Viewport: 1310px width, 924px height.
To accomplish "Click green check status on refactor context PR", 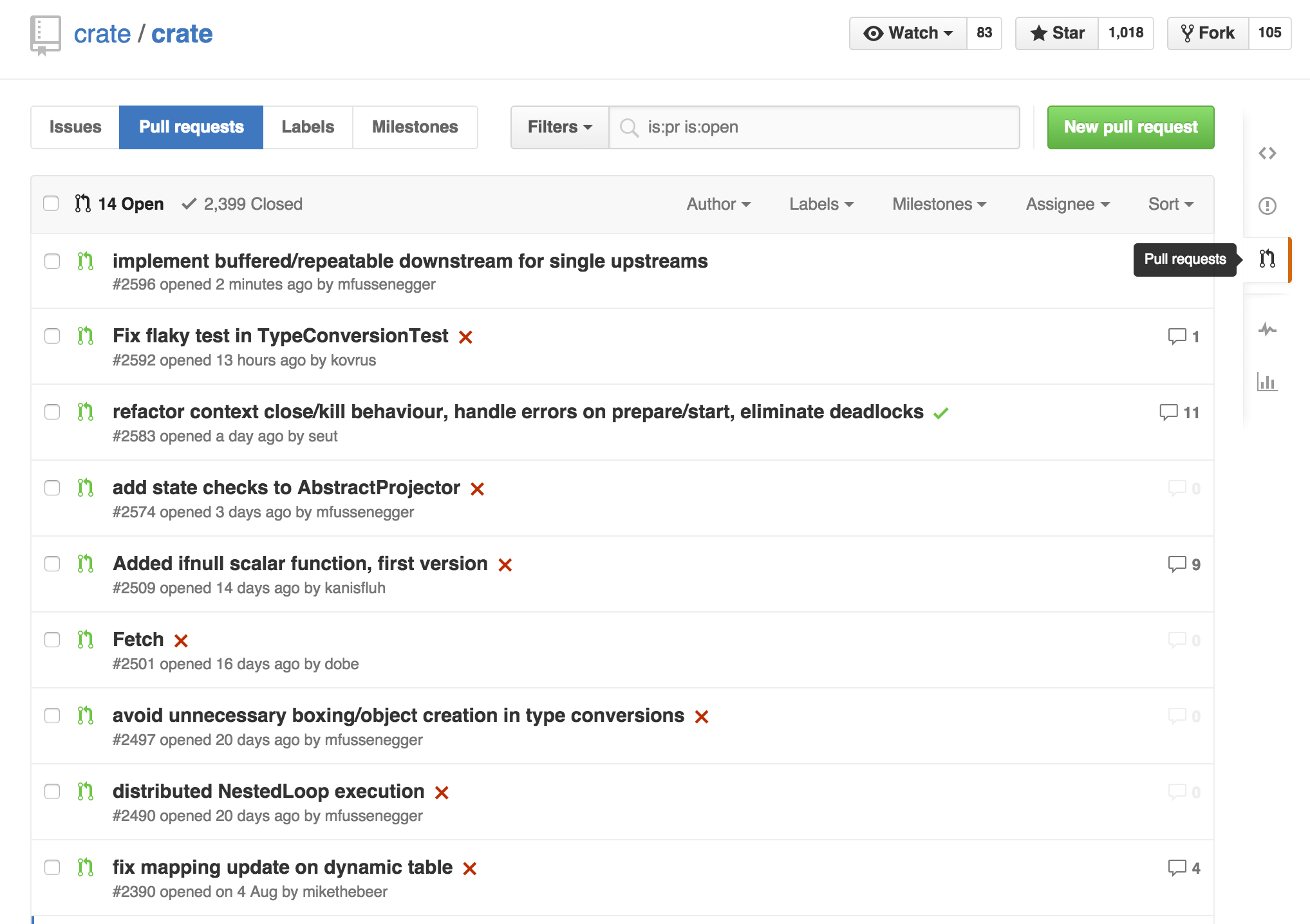I will [x=940, y=413].
